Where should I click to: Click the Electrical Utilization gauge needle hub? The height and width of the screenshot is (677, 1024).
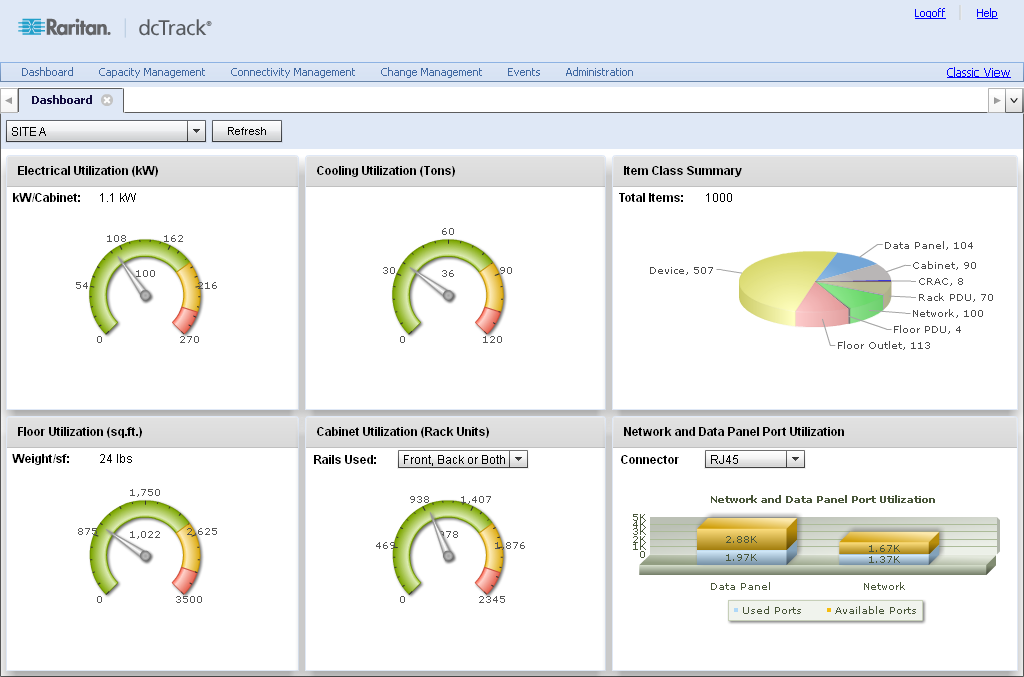point(146,296)
